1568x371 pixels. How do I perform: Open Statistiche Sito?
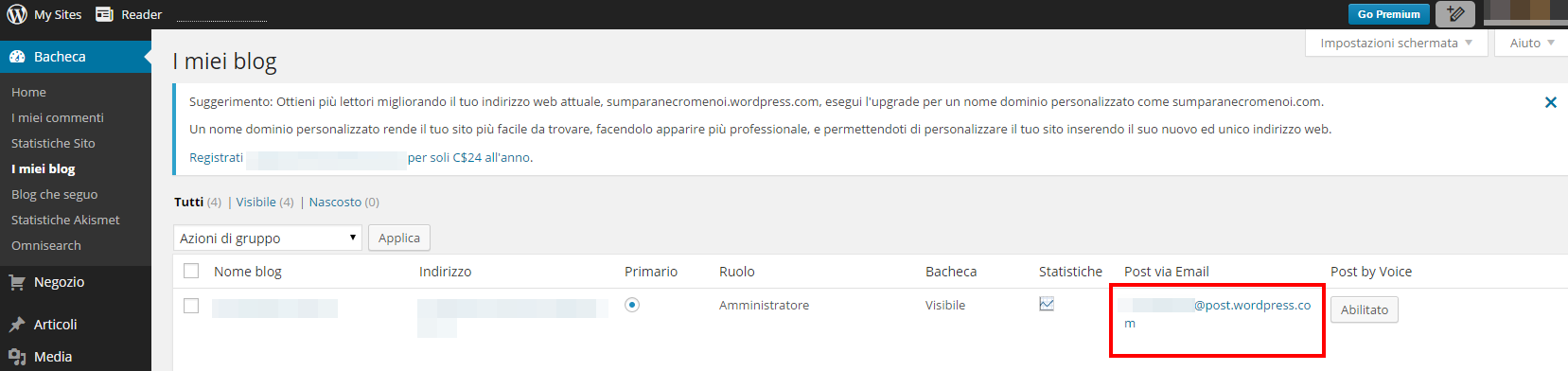click(x=53, y=143)
